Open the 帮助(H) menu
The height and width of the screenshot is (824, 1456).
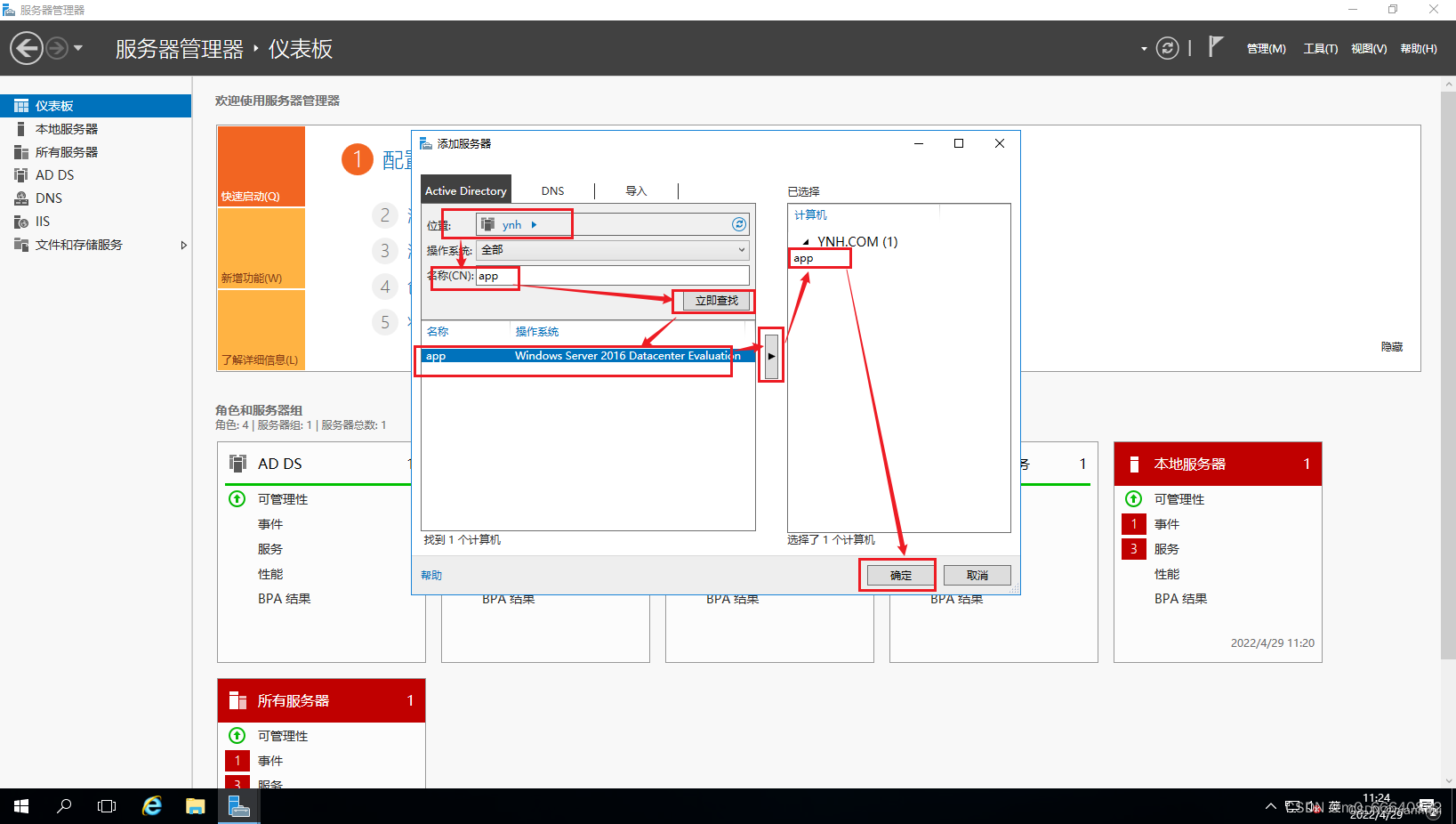(1419, 49)
